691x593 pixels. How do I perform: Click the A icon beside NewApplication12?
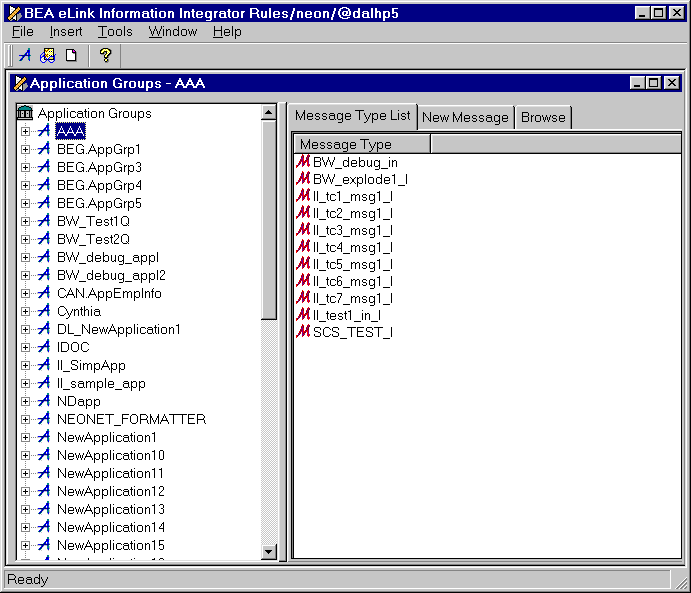[44, 490]
